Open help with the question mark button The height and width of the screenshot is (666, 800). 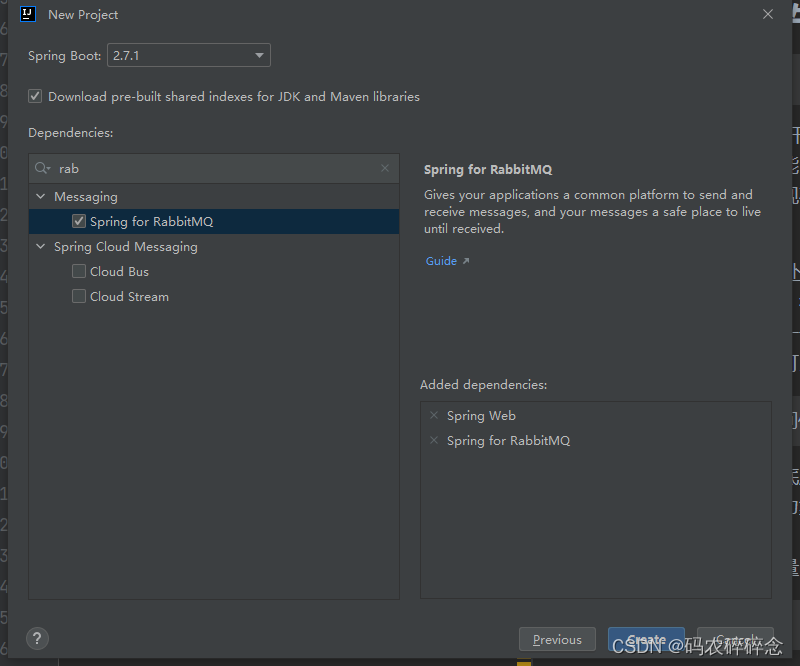(x=37, y=638)
